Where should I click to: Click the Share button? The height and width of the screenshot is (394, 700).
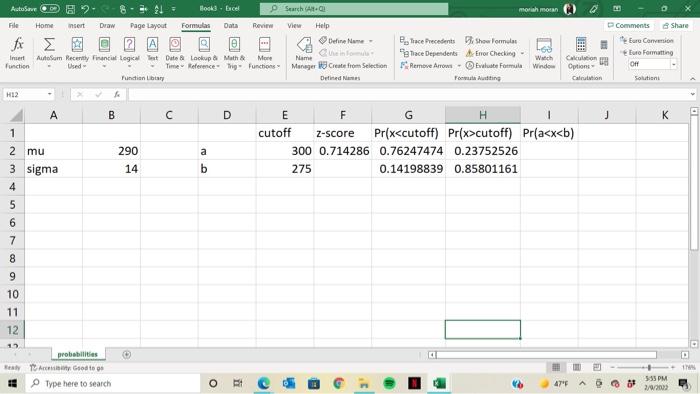click(675, 25)
